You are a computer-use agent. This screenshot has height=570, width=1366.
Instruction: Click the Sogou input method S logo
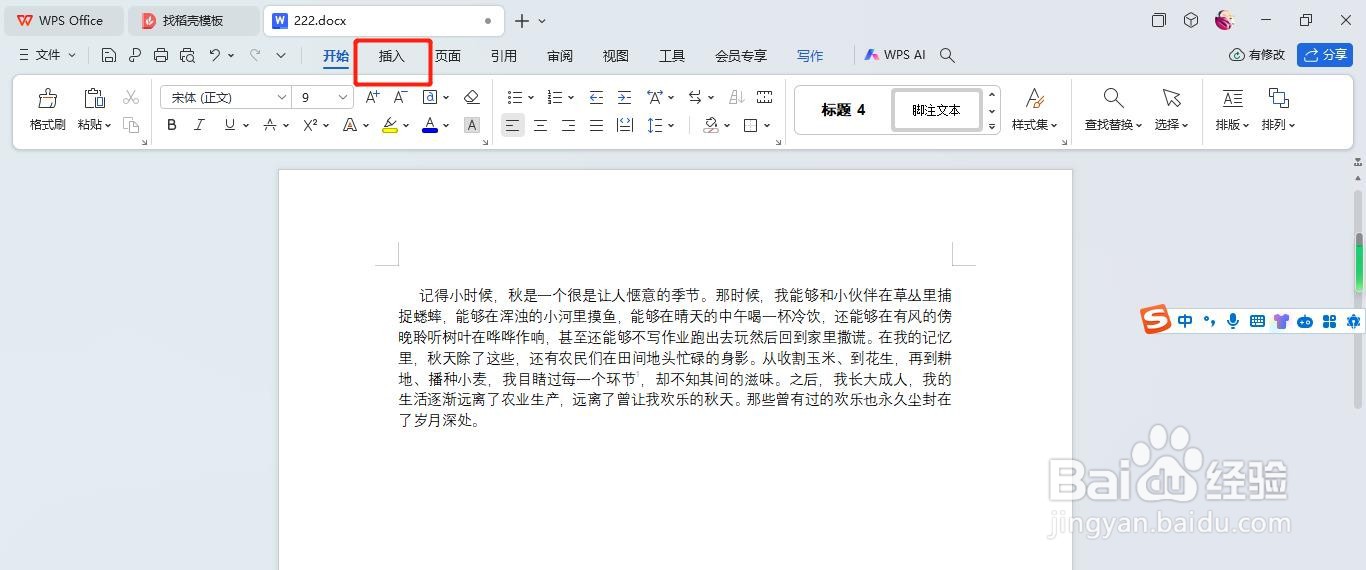pyautogui.click(x=1156, y=320)
